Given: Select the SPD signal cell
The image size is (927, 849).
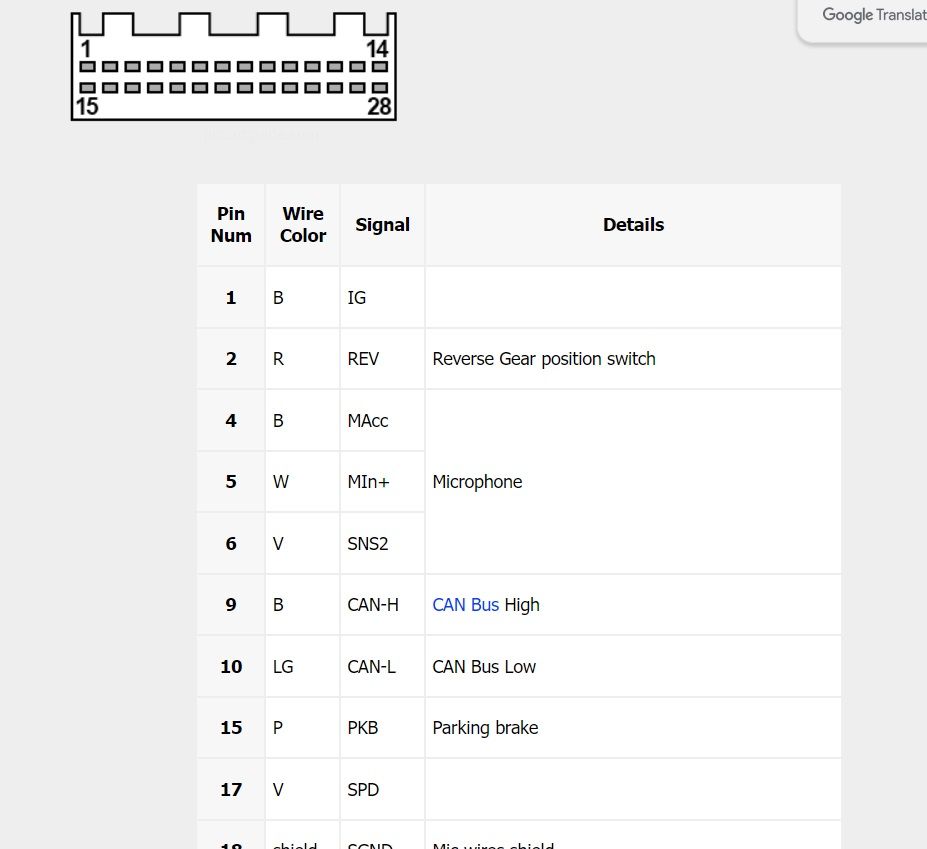Looking at the screenshot, I should click(x=383, y=789).
